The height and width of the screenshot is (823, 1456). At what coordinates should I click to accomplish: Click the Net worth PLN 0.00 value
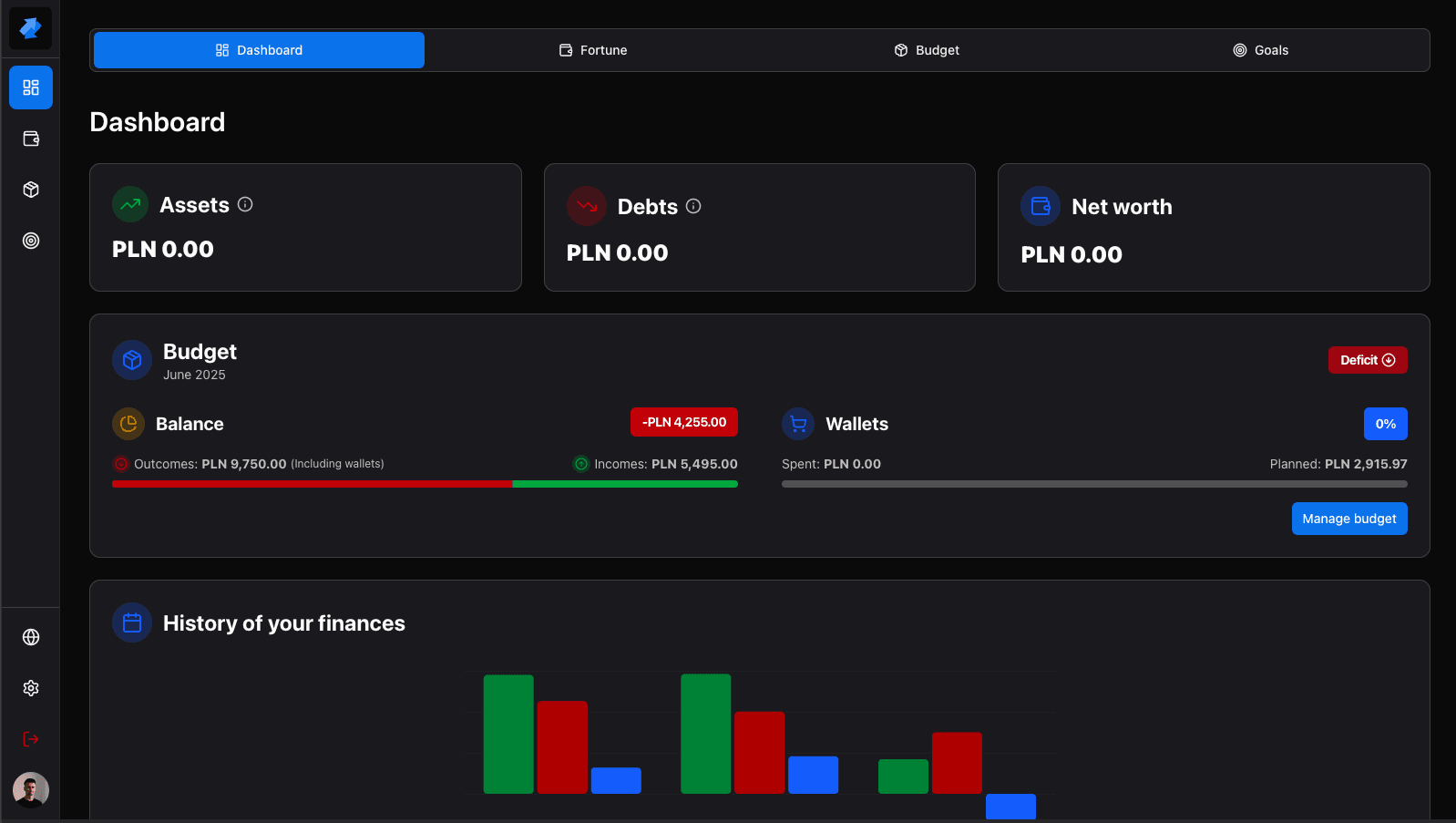pyautogui.click(x=1071, y=254)
